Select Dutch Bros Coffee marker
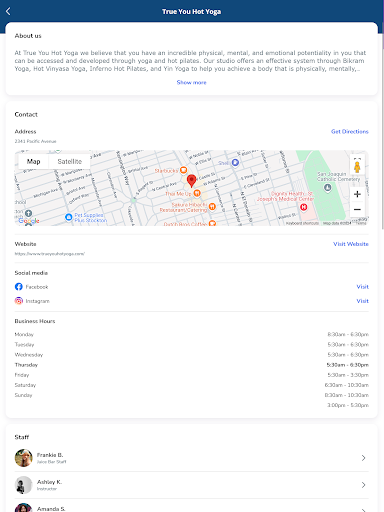384x512 pixels. click(x=212, y=223)
